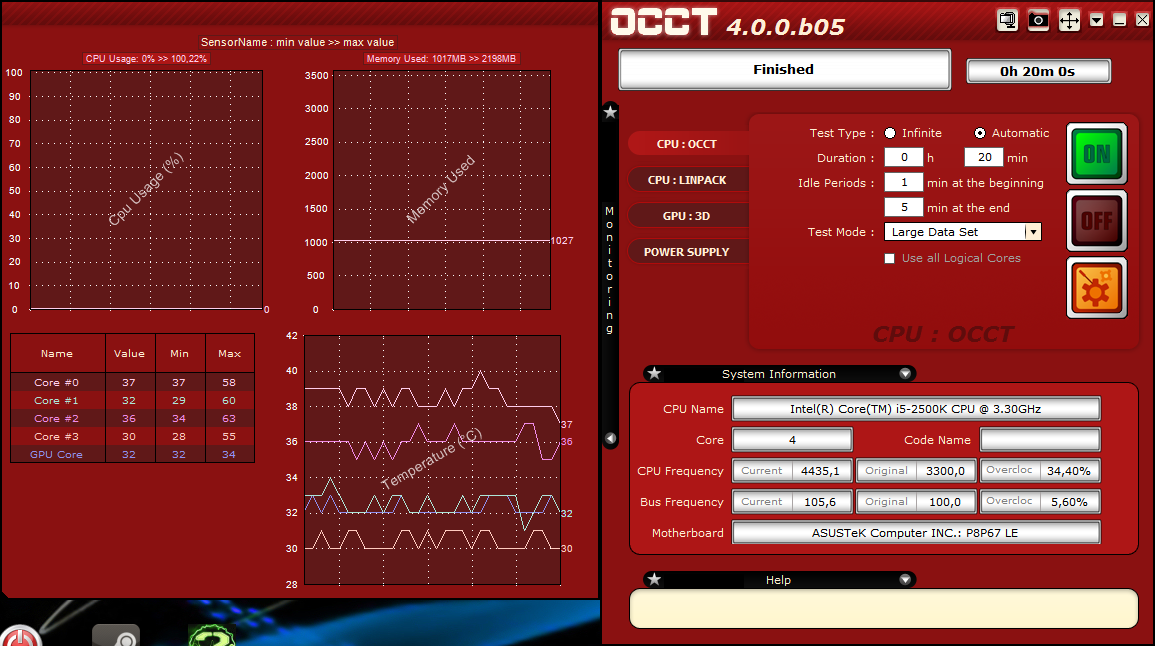The width and height of the screenshot is (1155, 646).
Task: Open Steam from the desktop dock
Action: tap(116, 636)
